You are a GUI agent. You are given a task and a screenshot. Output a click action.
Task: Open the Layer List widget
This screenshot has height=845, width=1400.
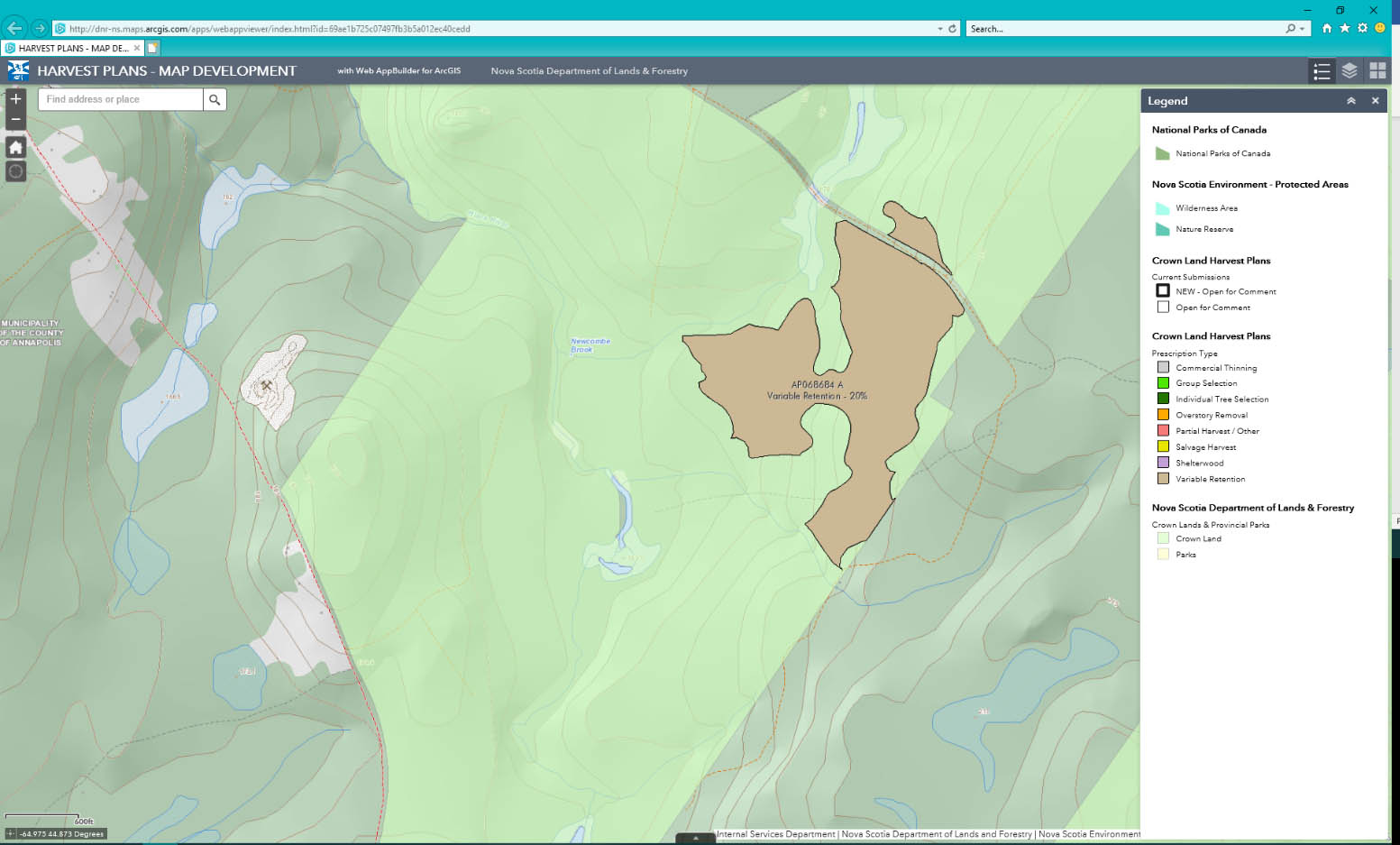[x=1349, y=70]
